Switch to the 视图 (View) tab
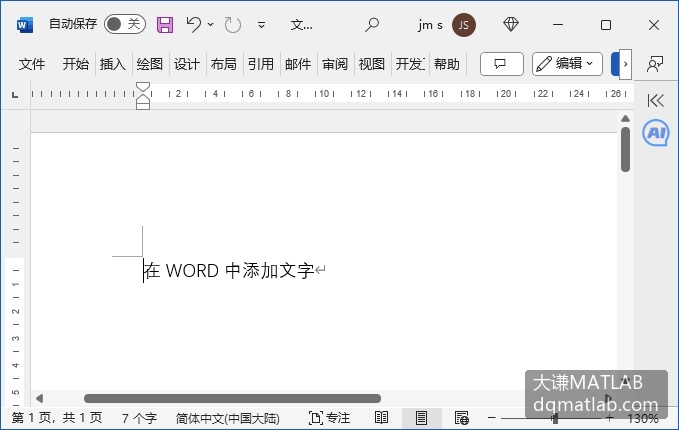Viewport: 679px width, 430px height. pyautogui.click(x=372, y=64)
